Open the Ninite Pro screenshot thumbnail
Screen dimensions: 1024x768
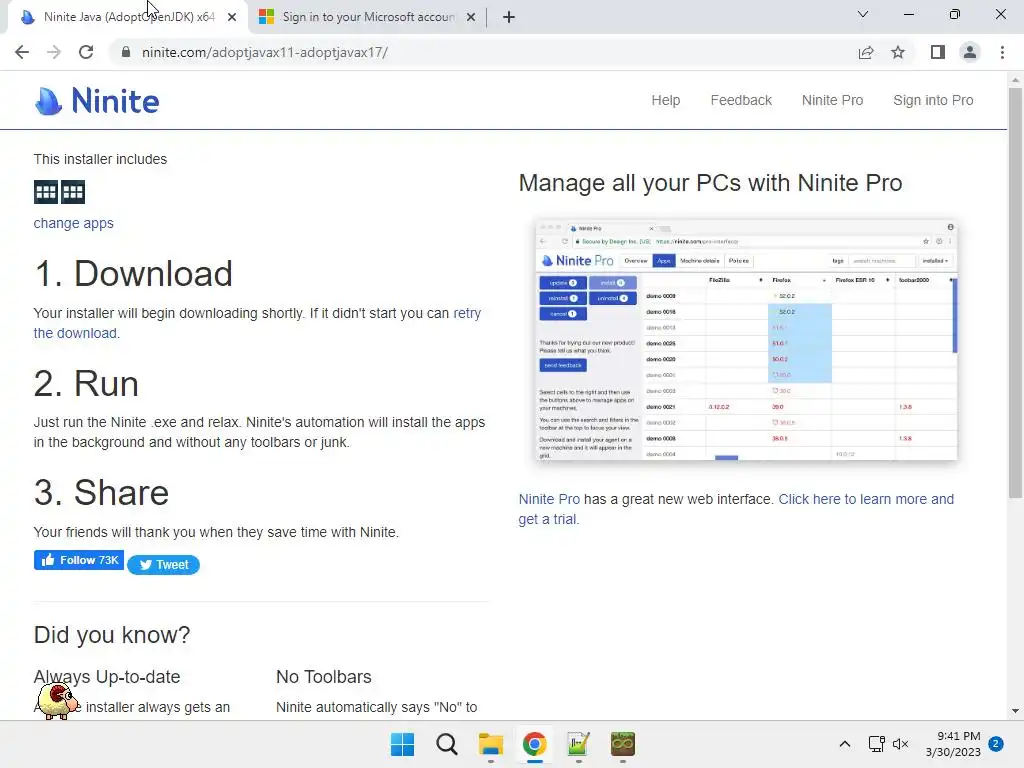click(x=746, y=340)
